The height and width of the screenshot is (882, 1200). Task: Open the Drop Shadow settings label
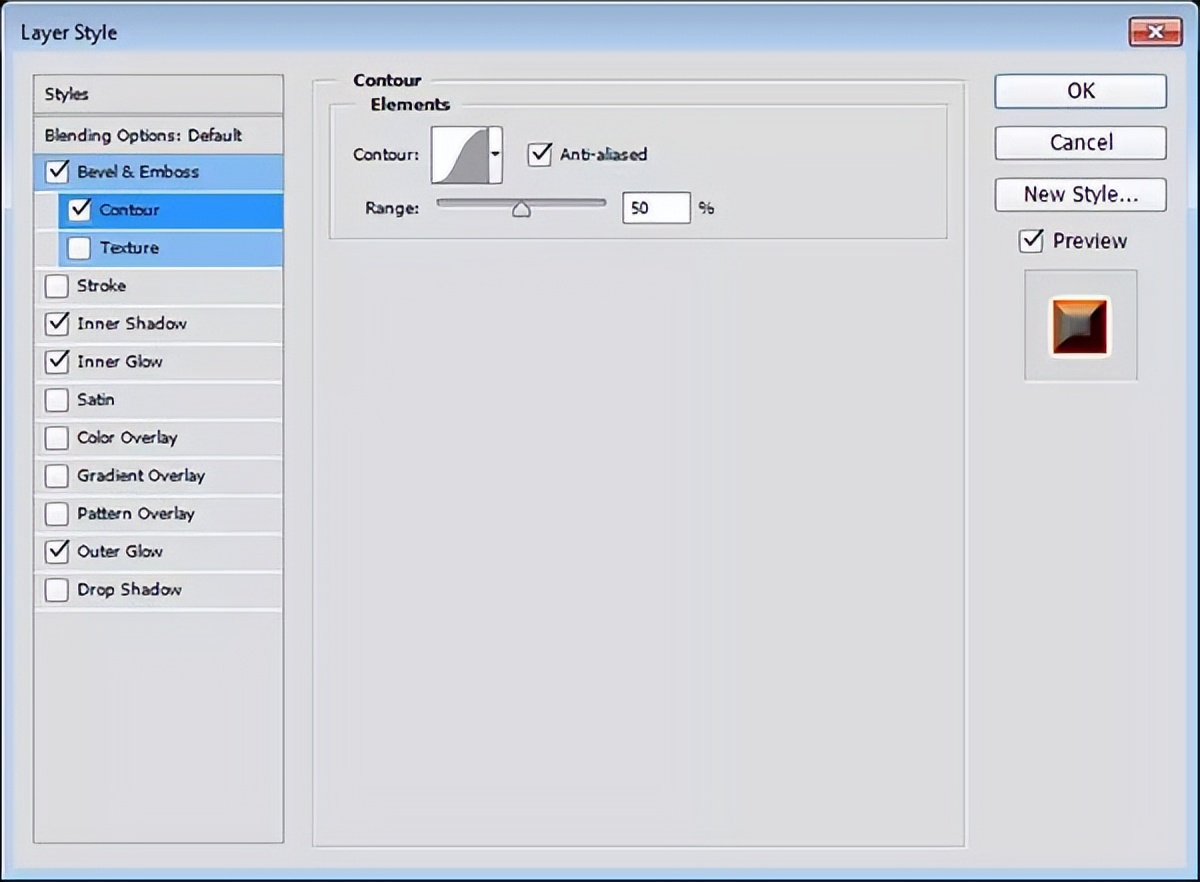tap(129, 590)
